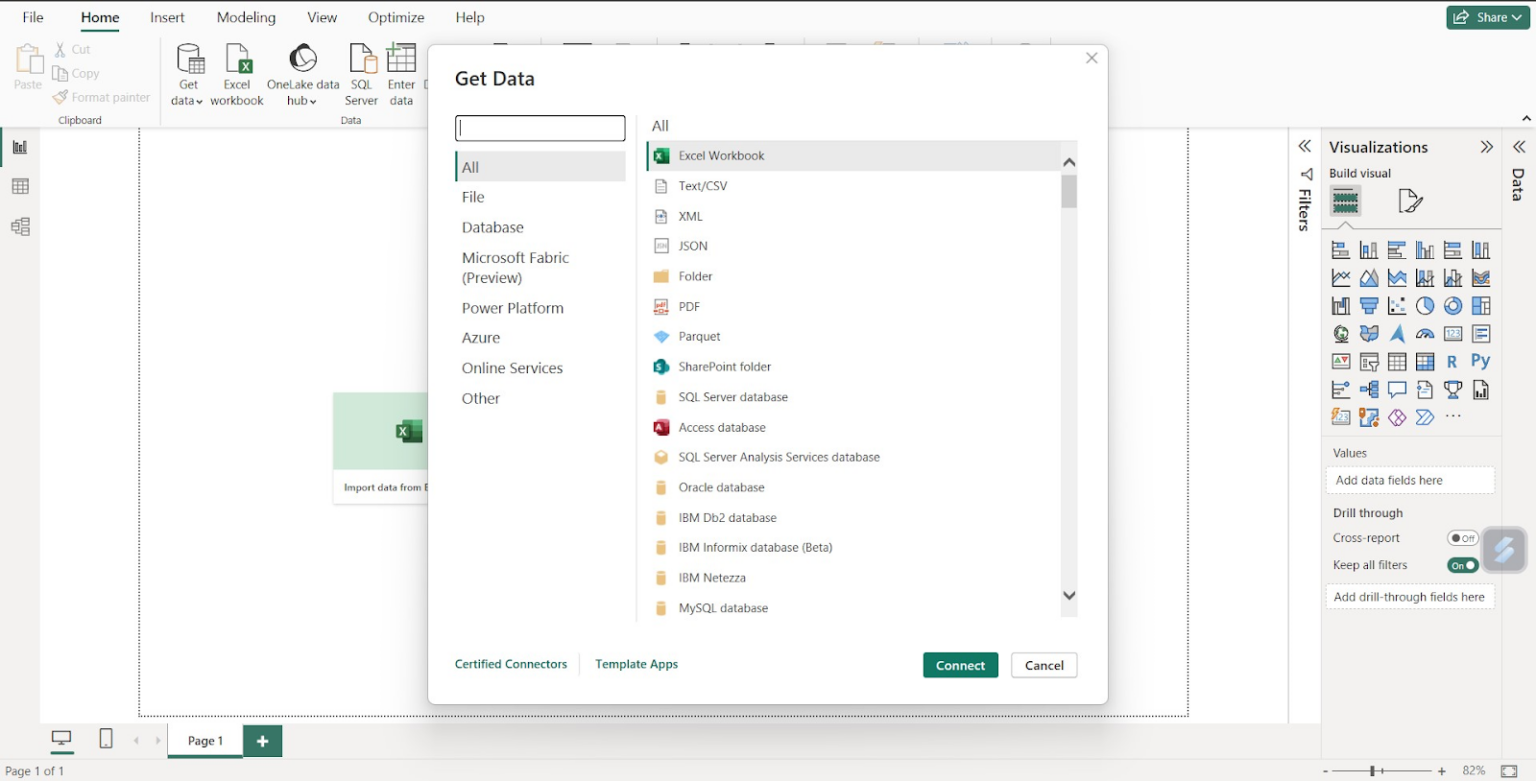Select the Pie chart visual
Screen dimensions: 1536x781
point(1424,305)
